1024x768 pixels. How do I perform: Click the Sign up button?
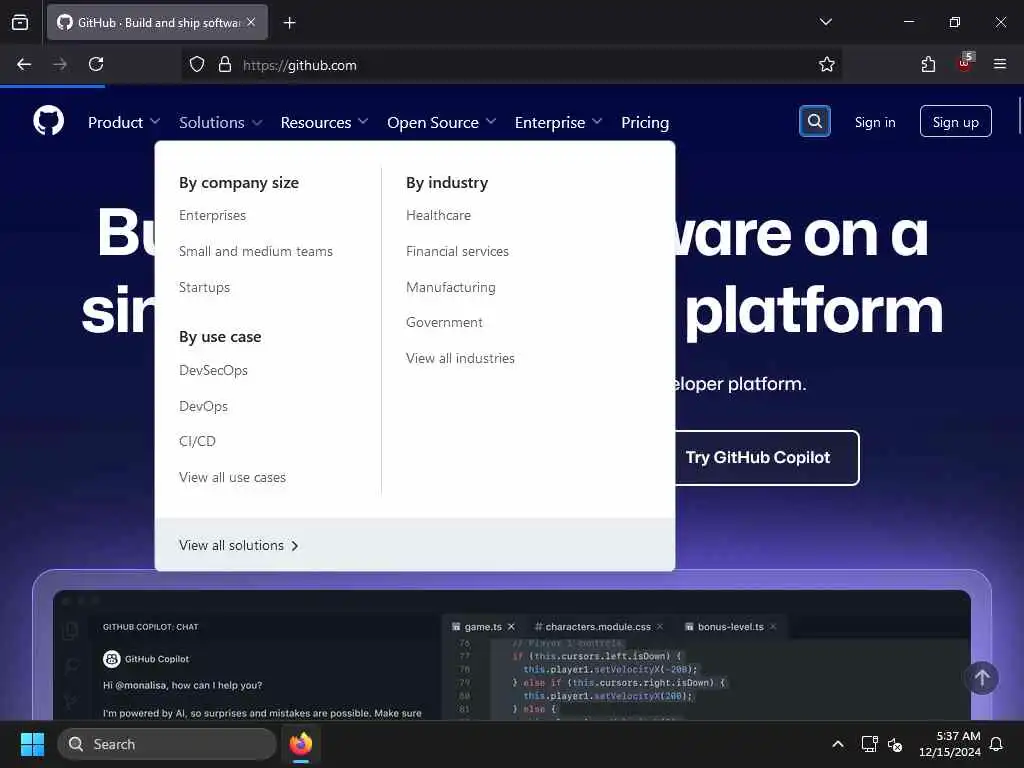click(x=955, y=121)
